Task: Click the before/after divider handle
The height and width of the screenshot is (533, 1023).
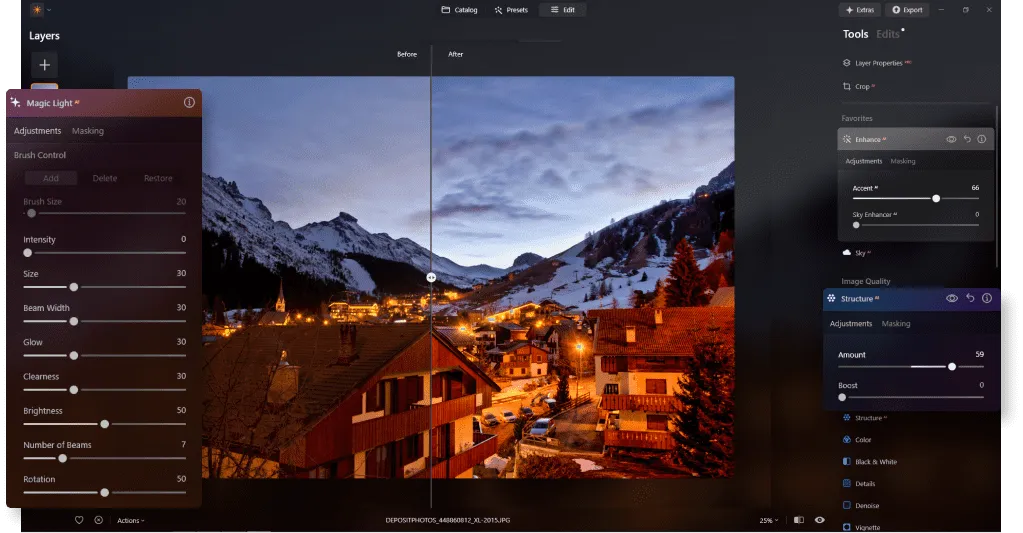Action: coord(431,277)
